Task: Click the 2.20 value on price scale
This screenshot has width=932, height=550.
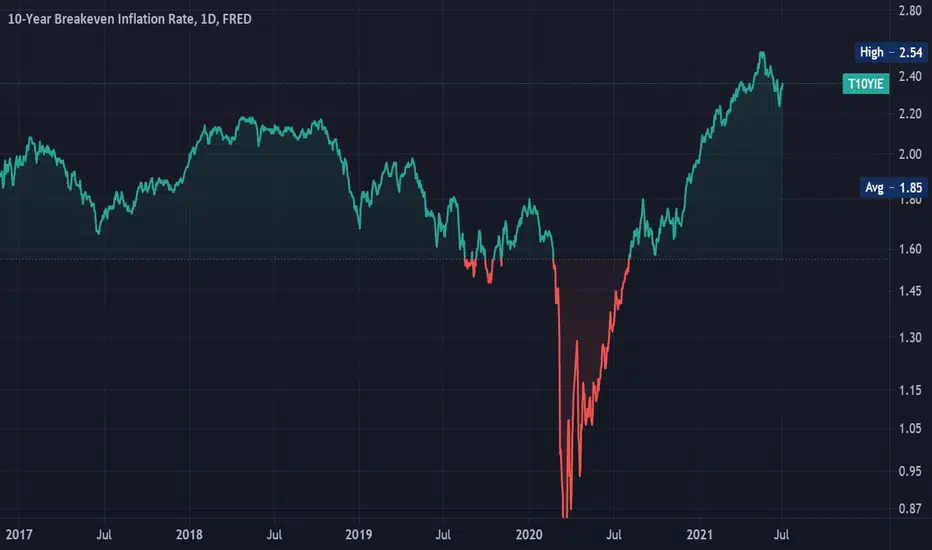Action: [910, 114]
